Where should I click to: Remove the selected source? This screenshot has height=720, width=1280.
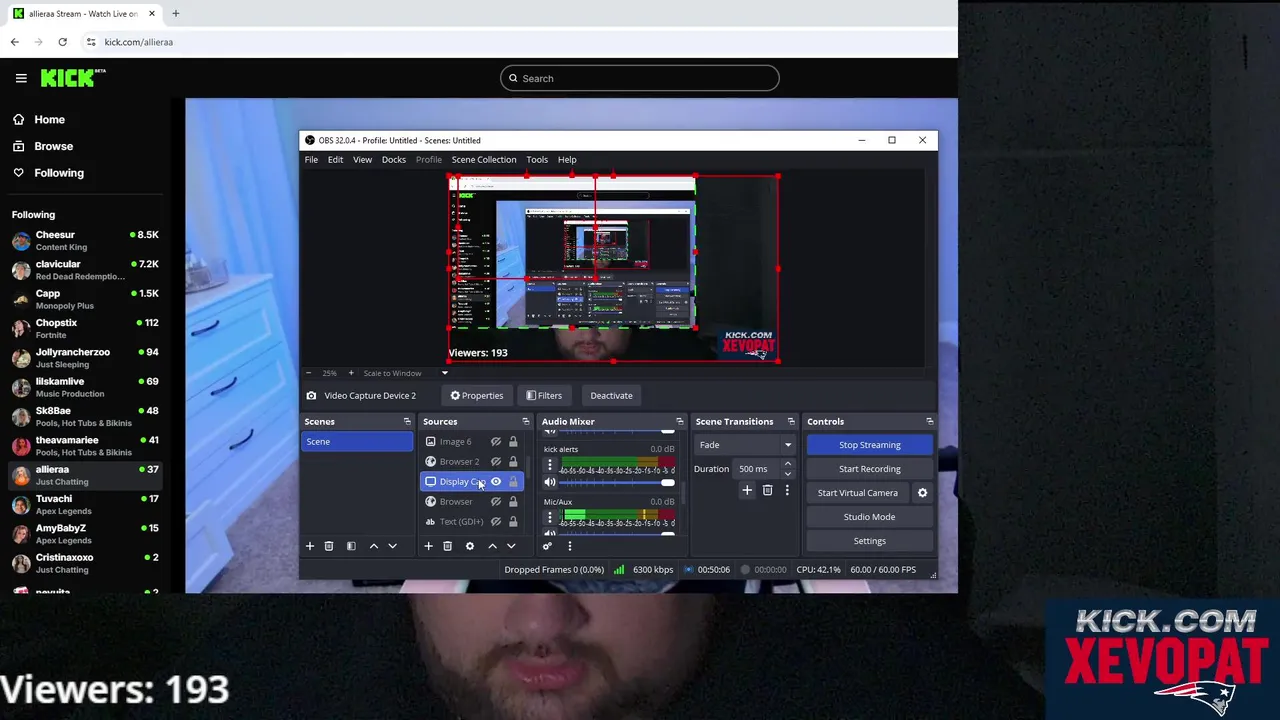click(x=447, y=546)
